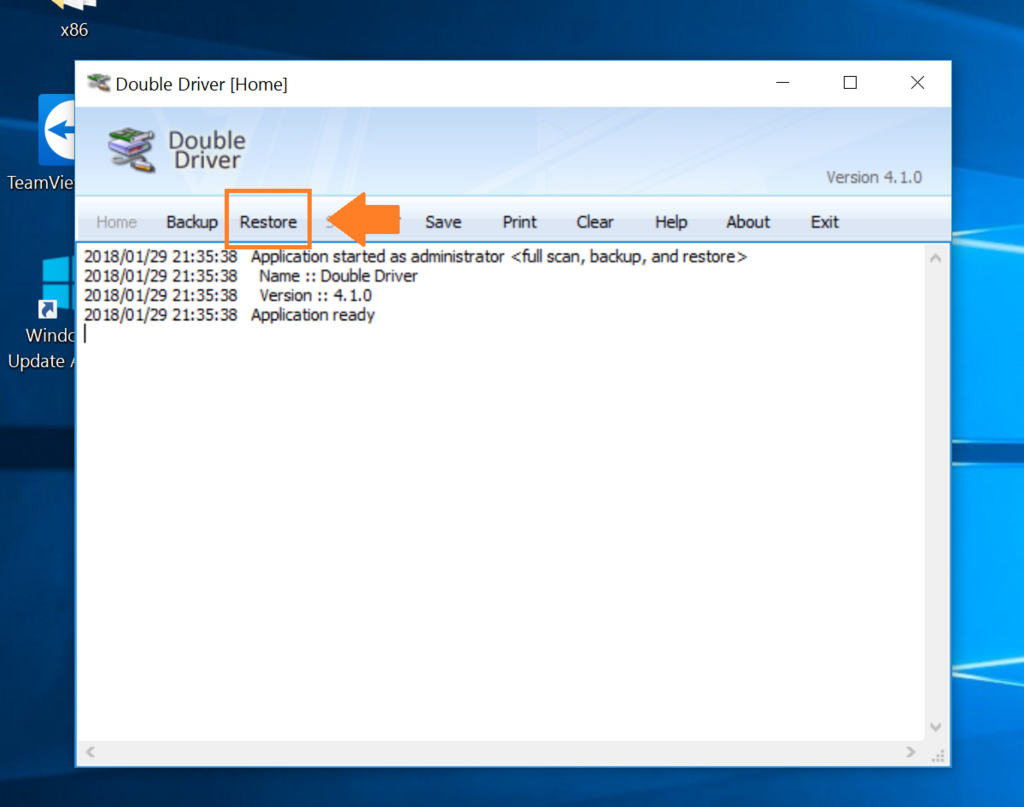The image size is (1024, 807).
Task: Maximize the Double Driver window
Action: pyautogui.click(x=850, y=83)
